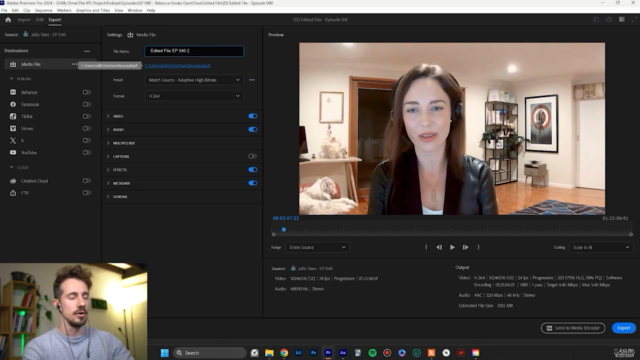Click the TikTok destination icon
This screenshot has height=360, width=640.
tap(13, 116)
